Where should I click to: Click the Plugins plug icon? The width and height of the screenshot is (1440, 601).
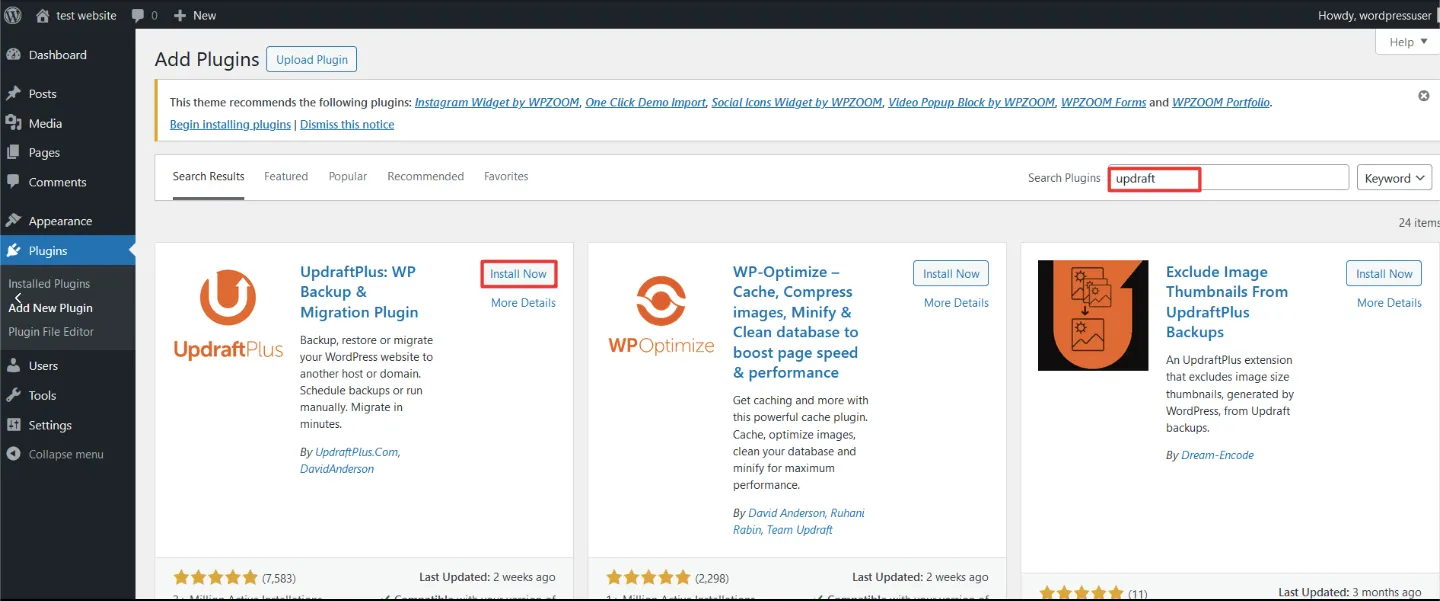tap(13, 251)
